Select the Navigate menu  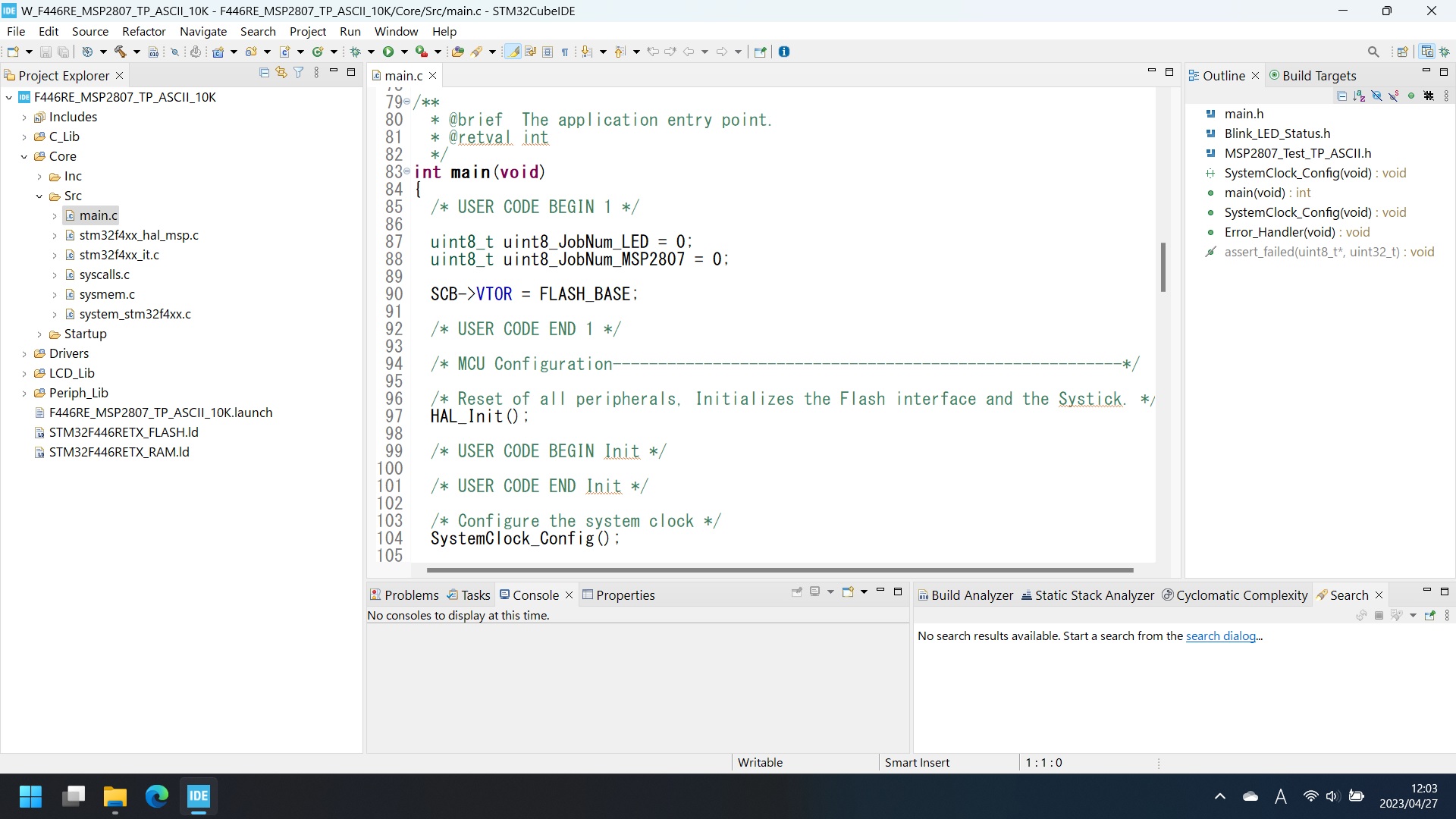tap(202, 31)
